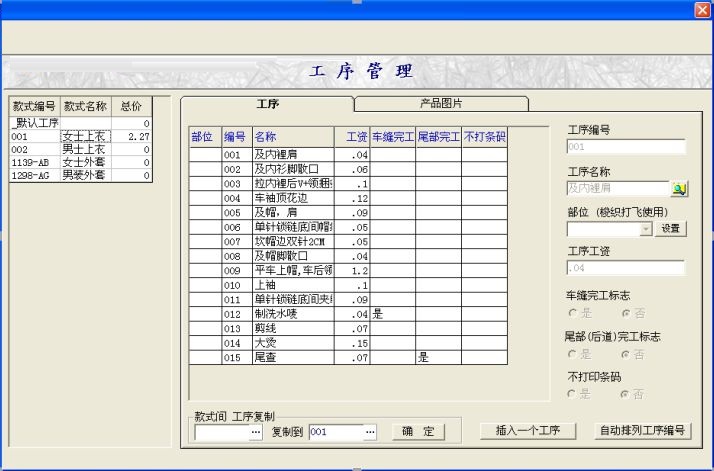Select process row 坎帽边双针2CM
This screenshot has height=471, width=714.
pyautogui.click(x=348, y=241)
